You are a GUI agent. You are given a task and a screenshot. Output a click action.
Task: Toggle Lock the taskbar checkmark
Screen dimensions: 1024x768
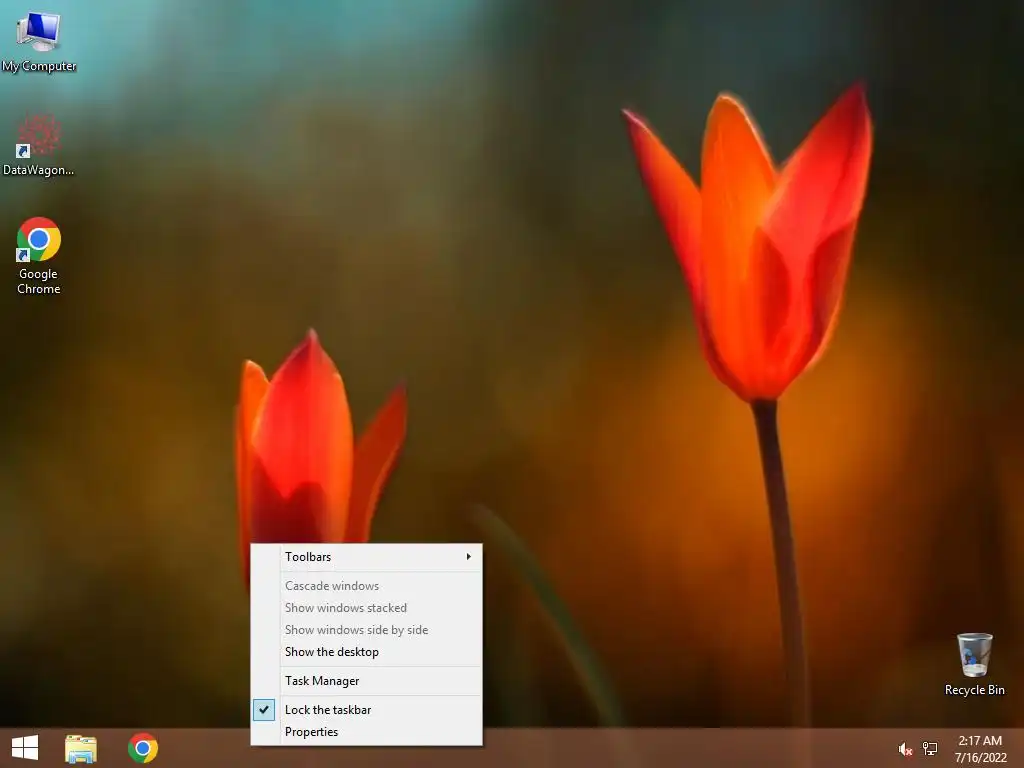pyautogui.click(x=264, y=709)
